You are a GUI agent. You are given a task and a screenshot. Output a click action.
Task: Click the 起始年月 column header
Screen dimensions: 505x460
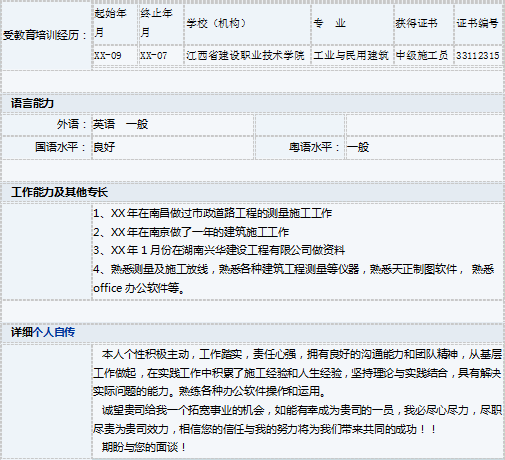click(110, 23)
